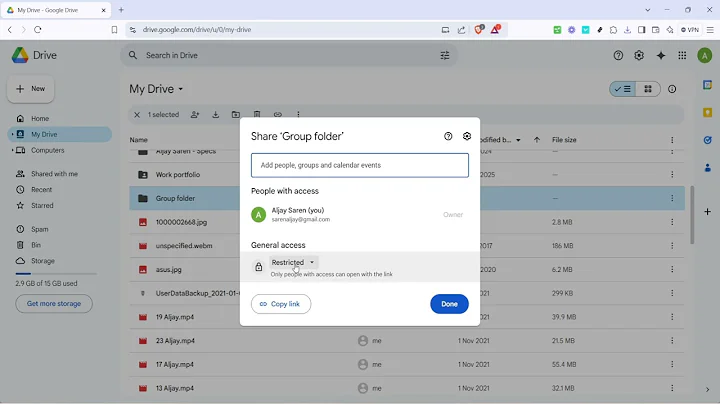Screen dimensions: 720x404
Task: Open Modified sort column dropdown
Action: point(518,140)
